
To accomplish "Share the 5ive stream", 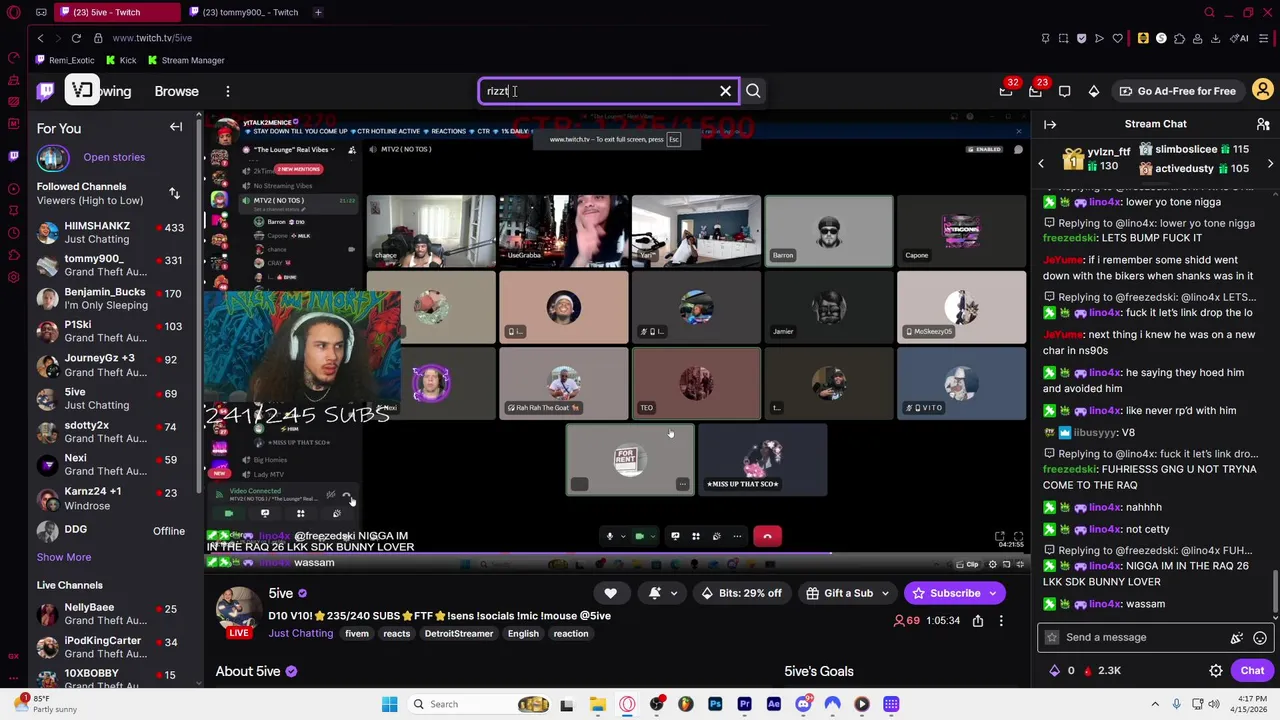I will click(978, 620).
